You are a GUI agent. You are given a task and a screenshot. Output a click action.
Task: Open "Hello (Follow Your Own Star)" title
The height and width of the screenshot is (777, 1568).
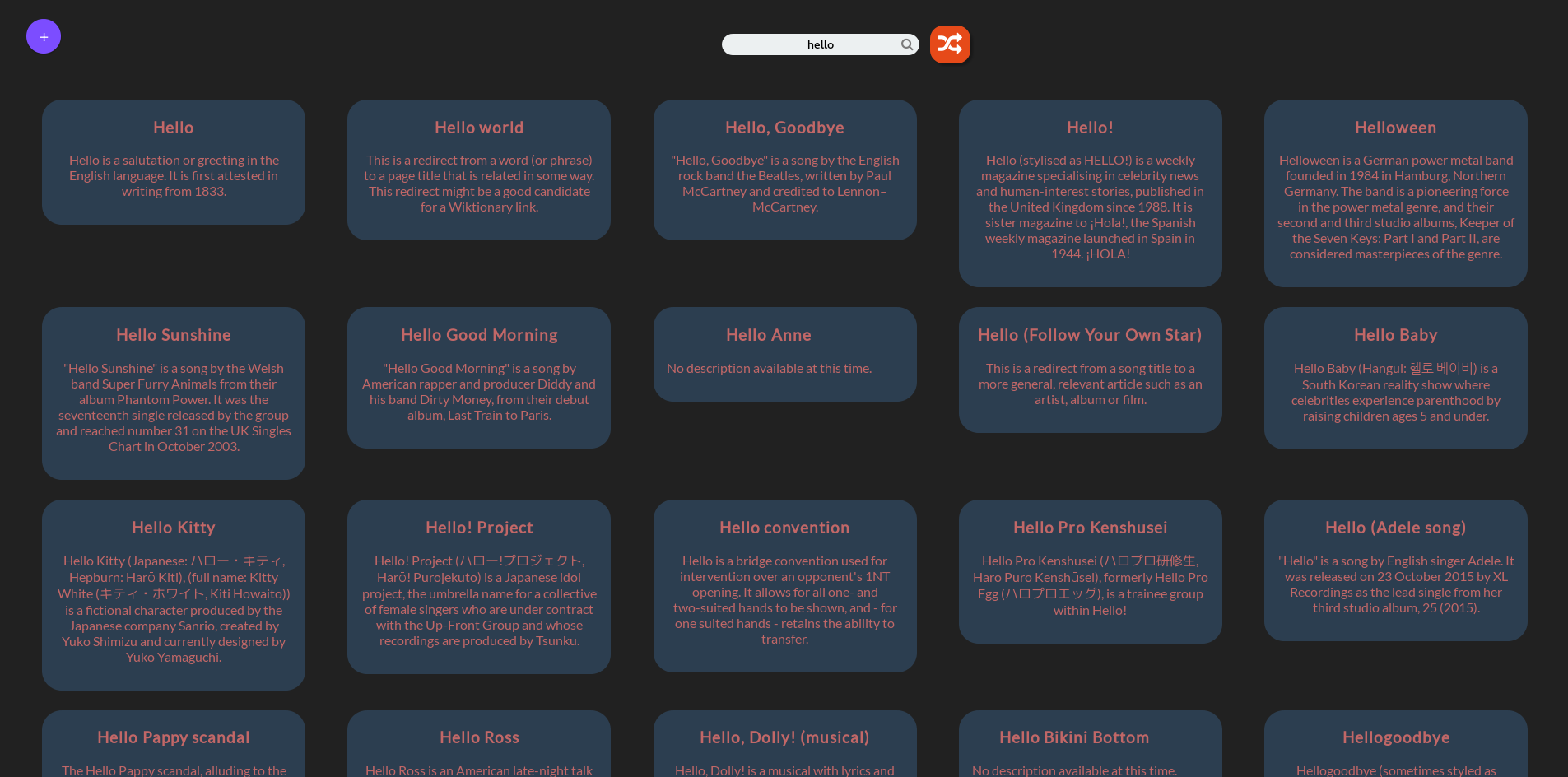pyautogui.click(x=1090, y=335)
